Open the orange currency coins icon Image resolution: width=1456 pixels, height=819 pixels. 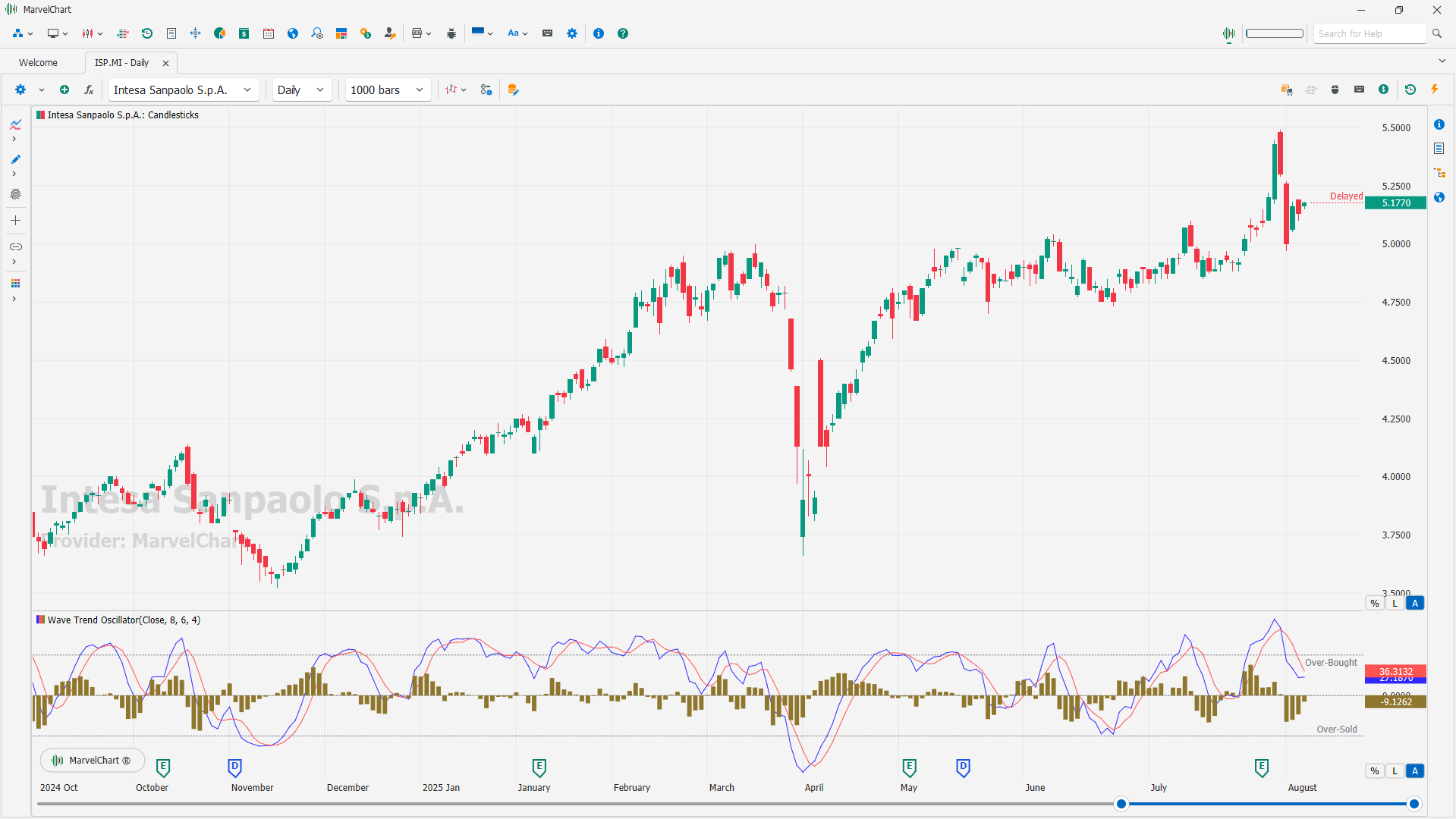click(366, 33)
